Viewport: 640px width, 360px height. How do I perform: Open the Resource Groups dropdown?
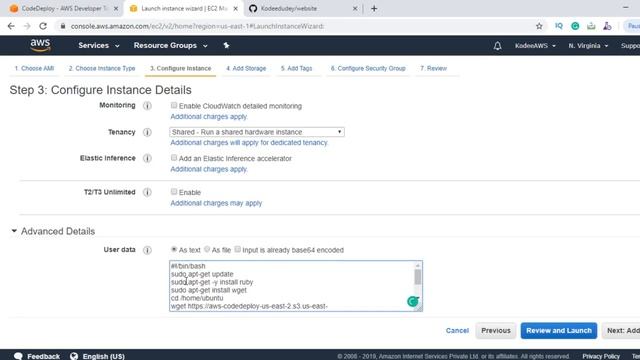point(171,45)
